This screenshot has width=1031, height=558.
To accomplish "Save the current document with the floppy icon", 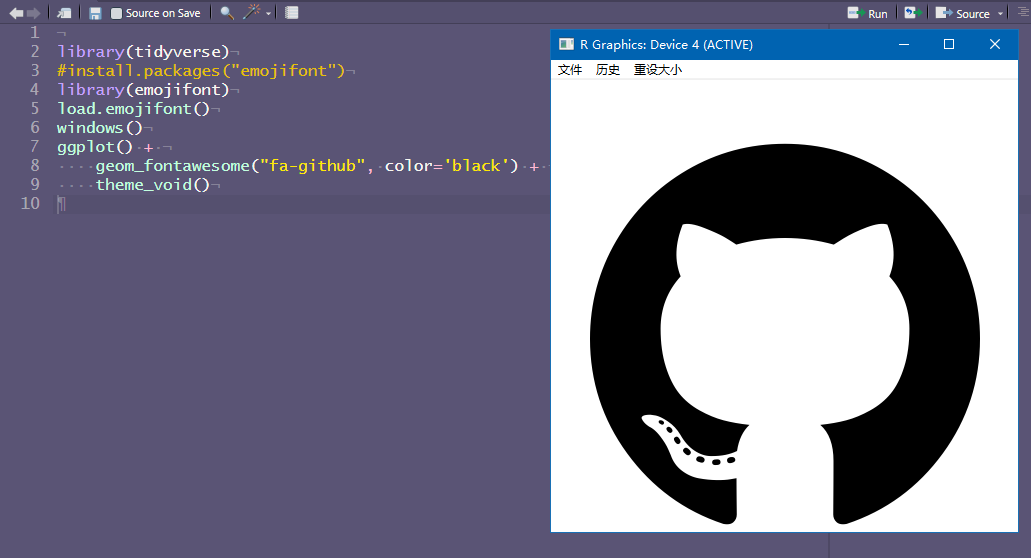I will point(95,13).
